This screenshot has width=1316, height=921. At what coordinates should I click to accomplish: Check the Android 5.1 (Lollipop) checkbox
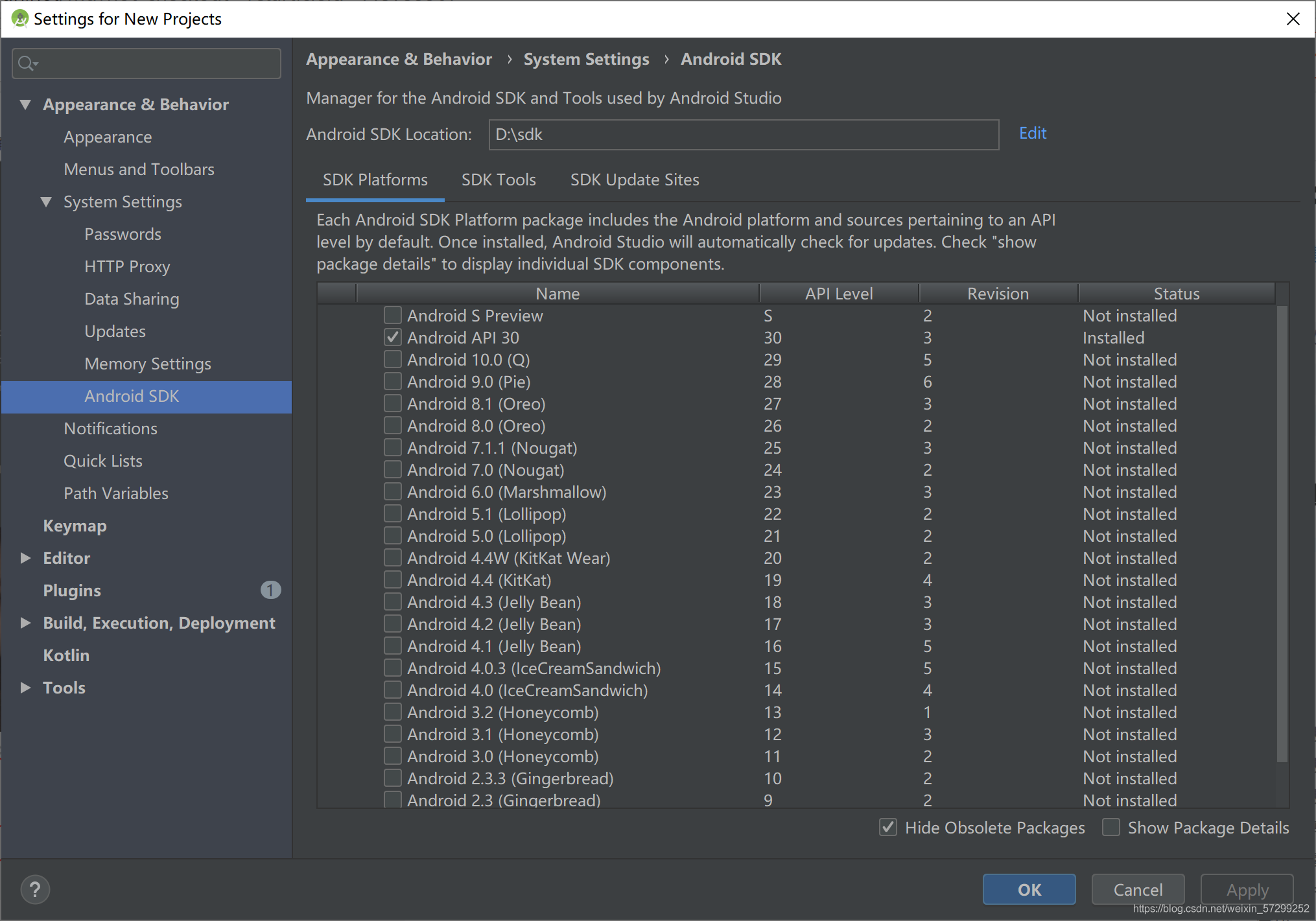point(392,513)
